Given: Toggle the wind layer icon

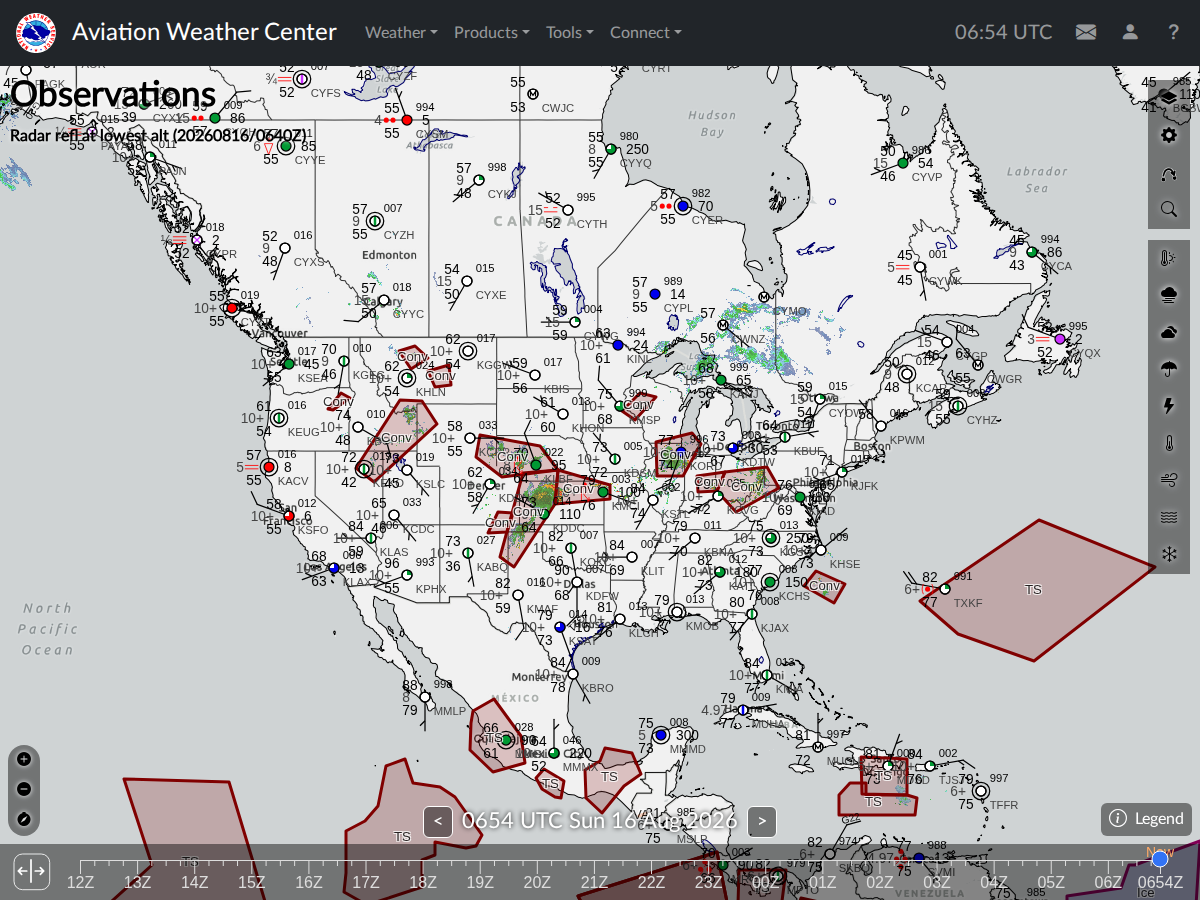Looking at the screenshot, I should pos(1168,480).
